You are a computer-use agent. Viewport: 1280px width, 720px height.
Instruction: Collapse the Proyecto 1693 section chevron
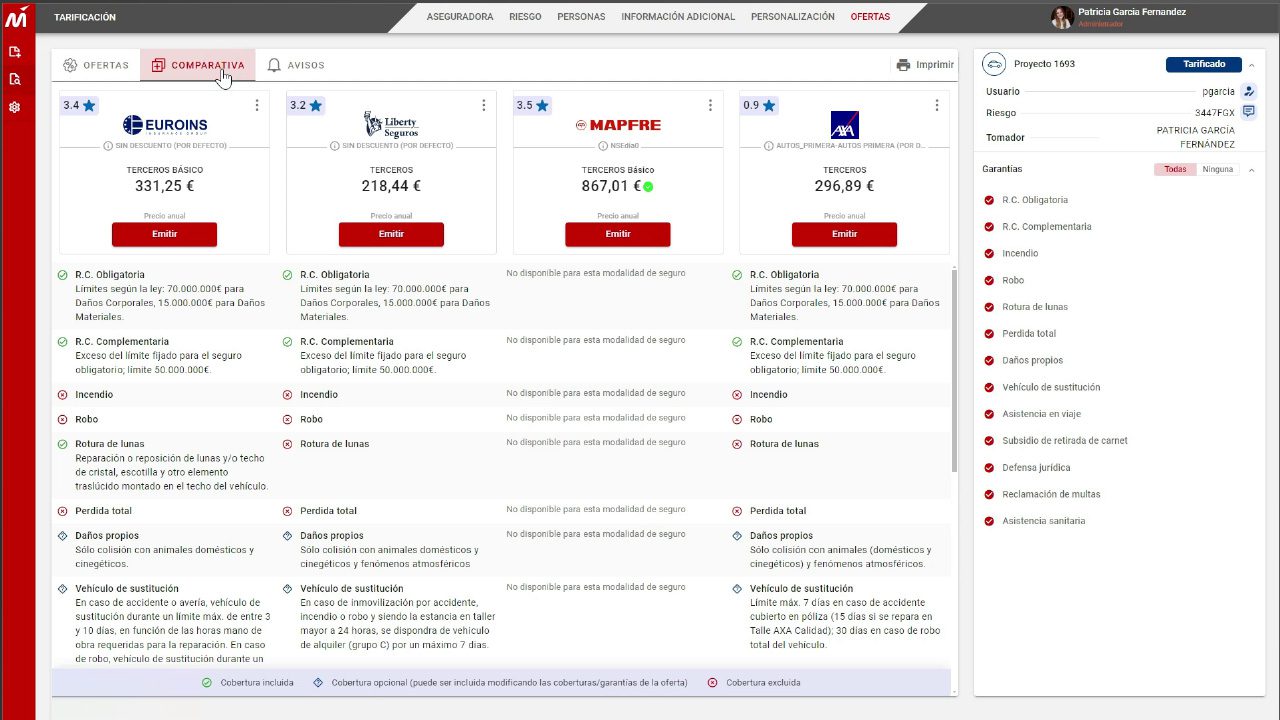click(1251, 65)
